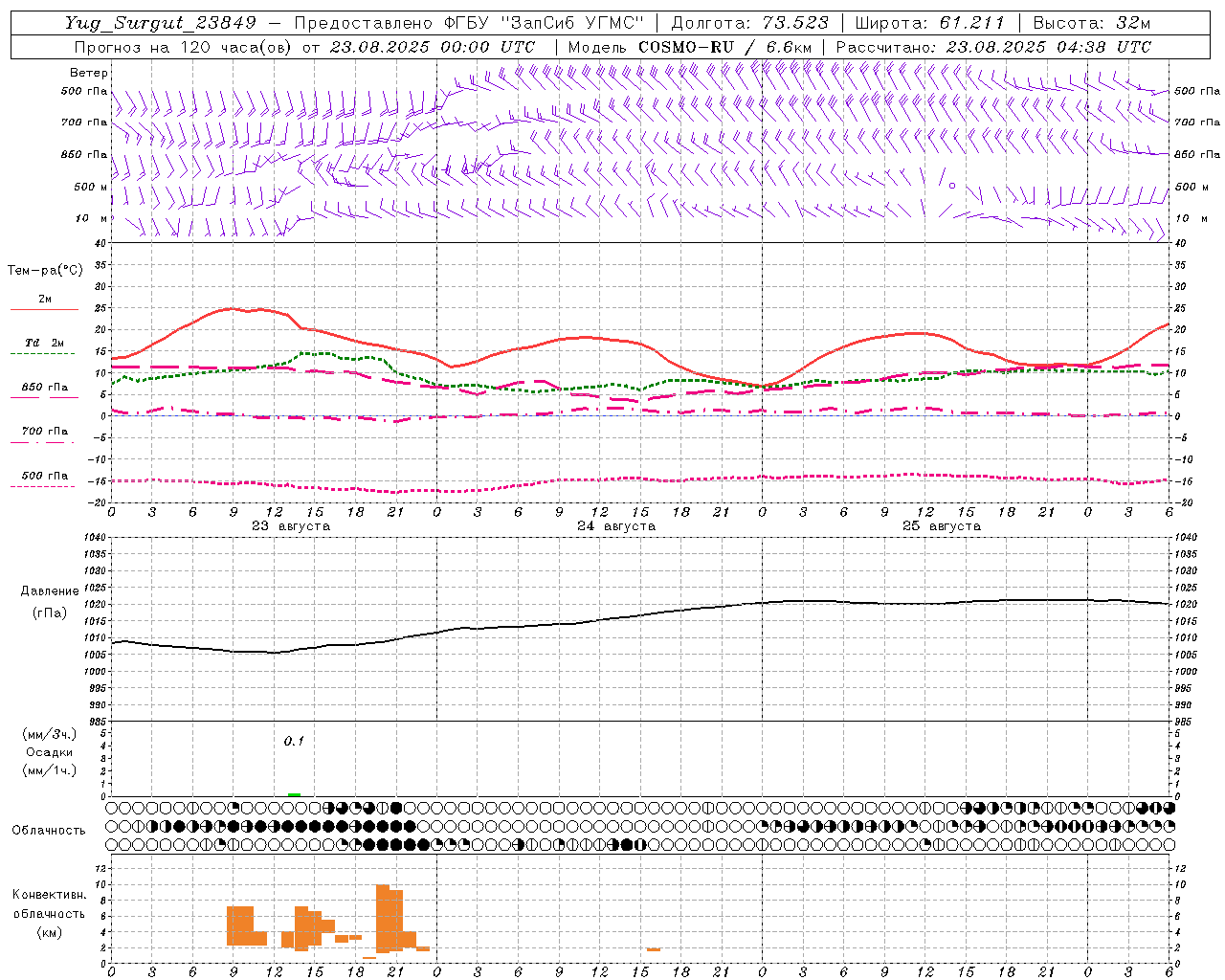Click the Рассчитано: 23.08.2025 04:38 UTC timestamp
The image size is (1225, 980).
click(x=994, y=47)
